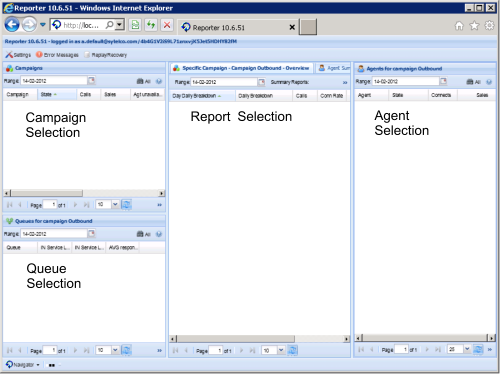Click the Sales column in Campaigns panel
Viewport: 500px width, 374px height.
[115, 95]
